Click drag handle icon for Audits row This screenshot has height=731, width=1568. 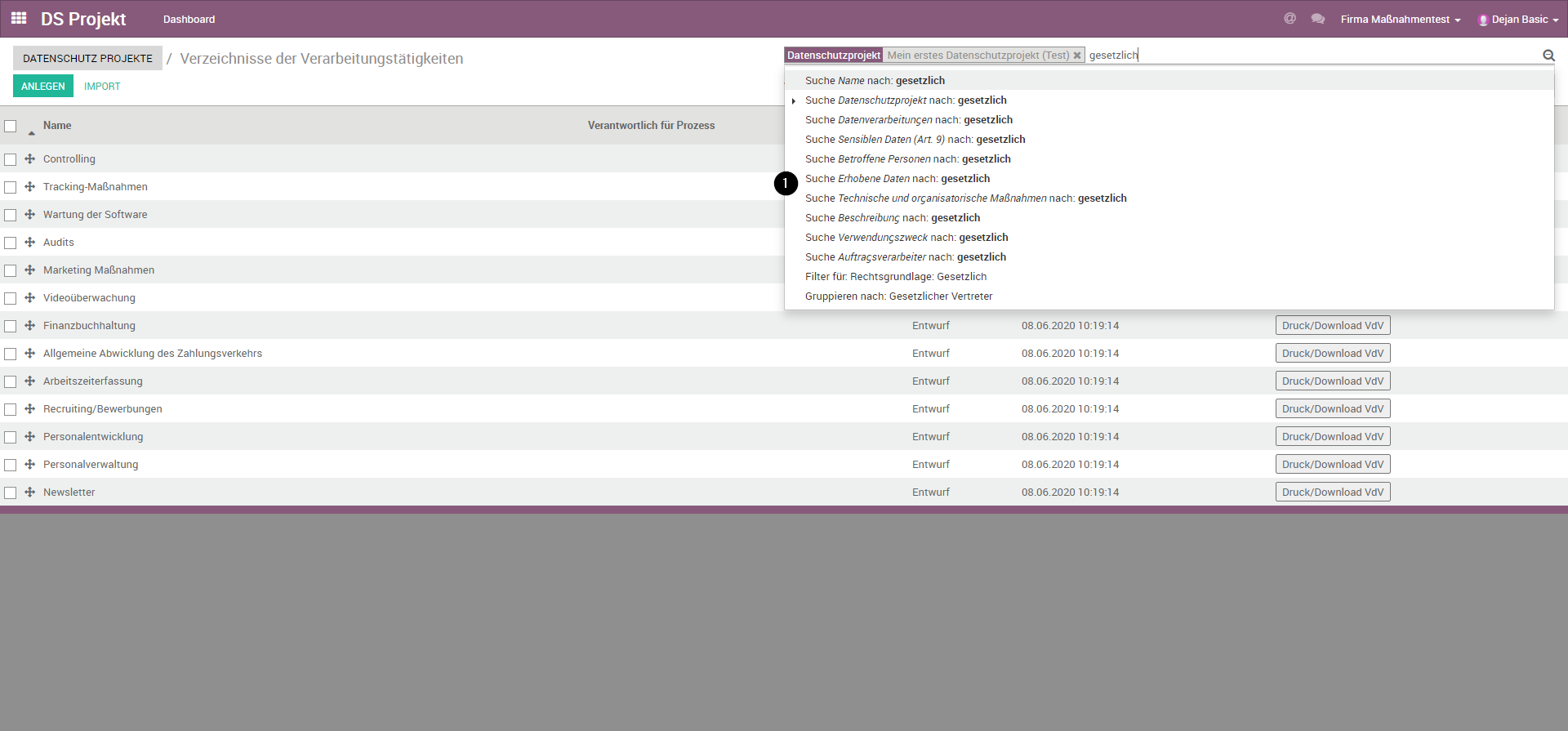click(29, 243)
